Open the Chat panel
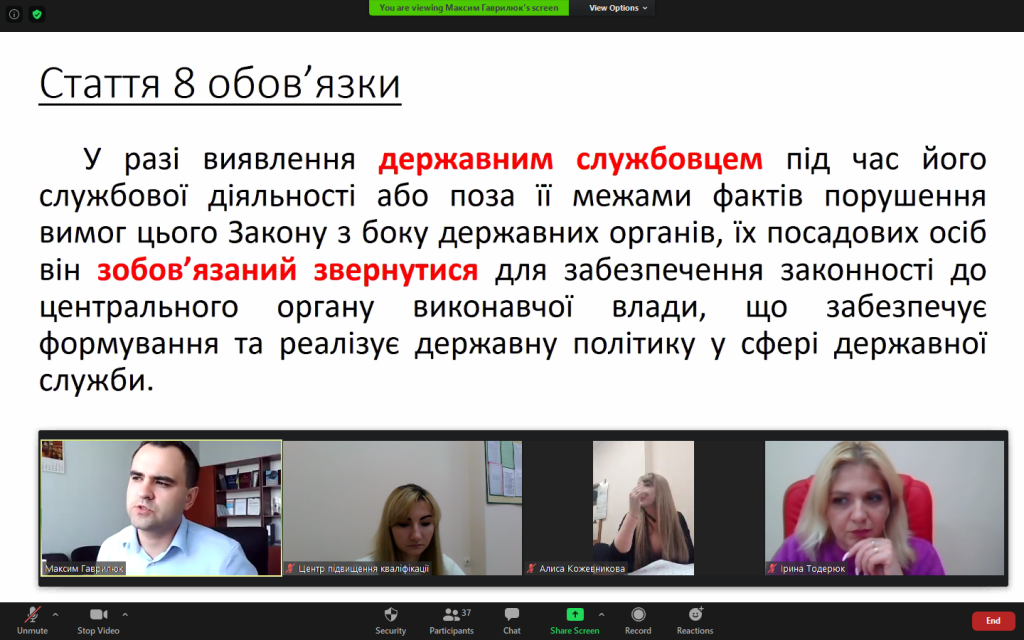This screenshot has width=1024, height=640. [x=512, y=619]
